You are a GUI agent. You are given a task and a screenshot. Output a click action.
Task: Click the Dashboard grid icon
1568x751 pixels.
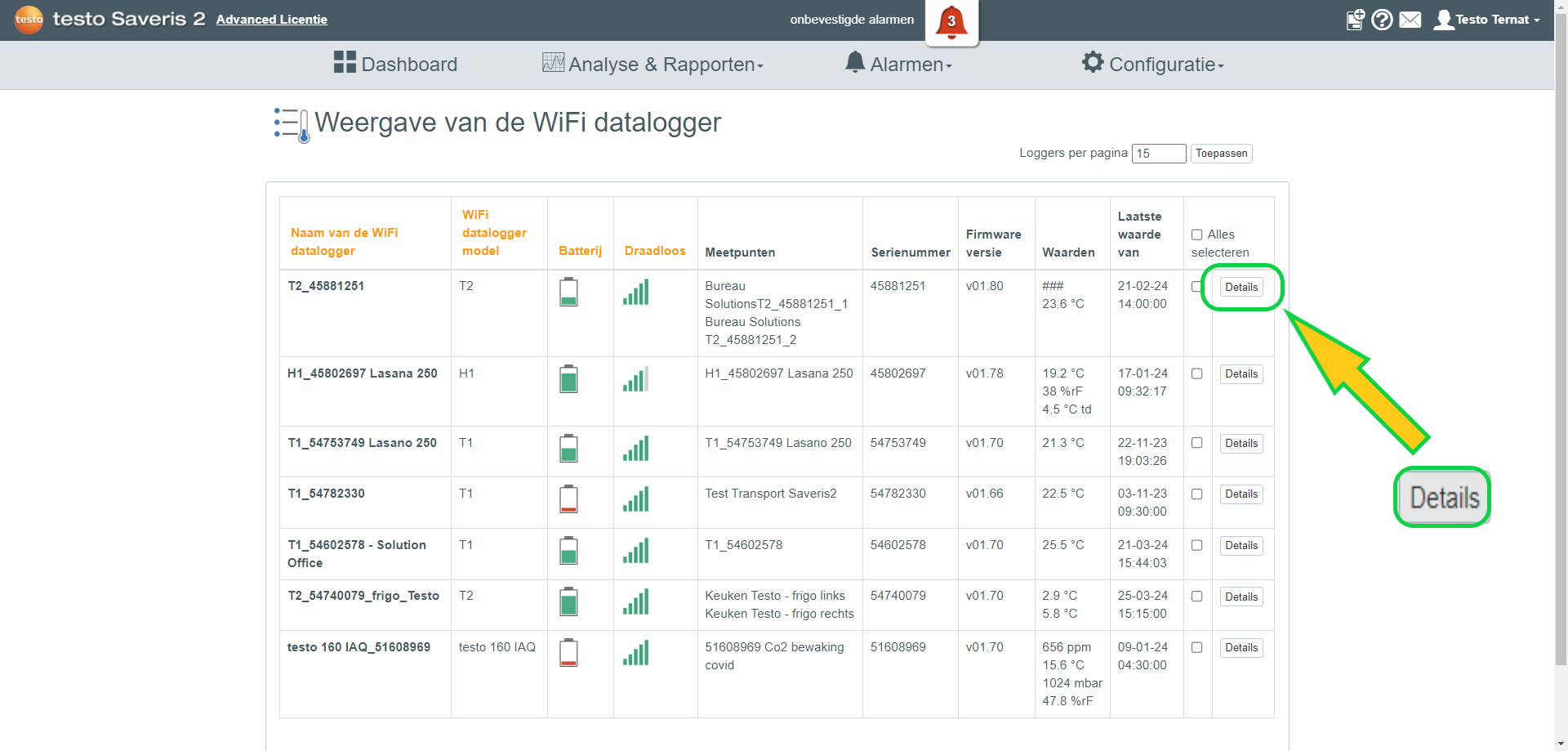345,62
